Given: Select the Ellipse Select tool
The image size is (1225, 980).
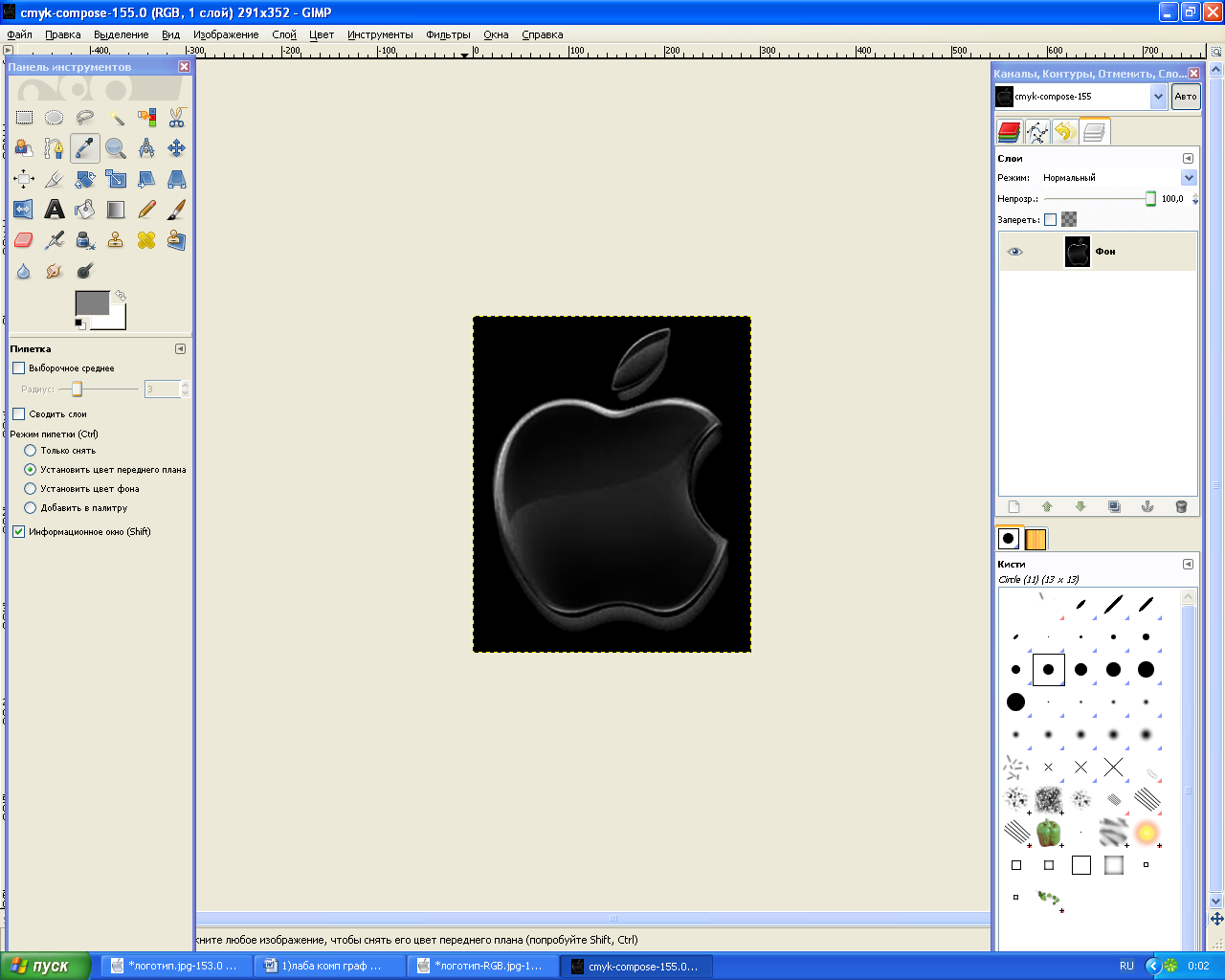Looking at the screenshot, I should point(55,118).
